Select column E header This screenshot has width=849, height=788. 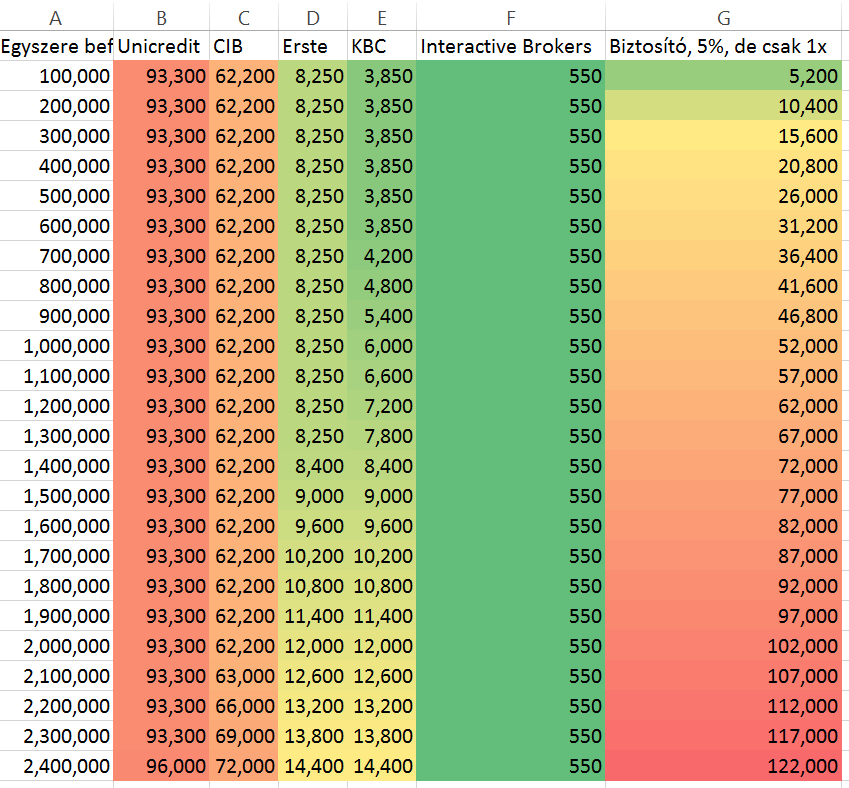(382, 17)
